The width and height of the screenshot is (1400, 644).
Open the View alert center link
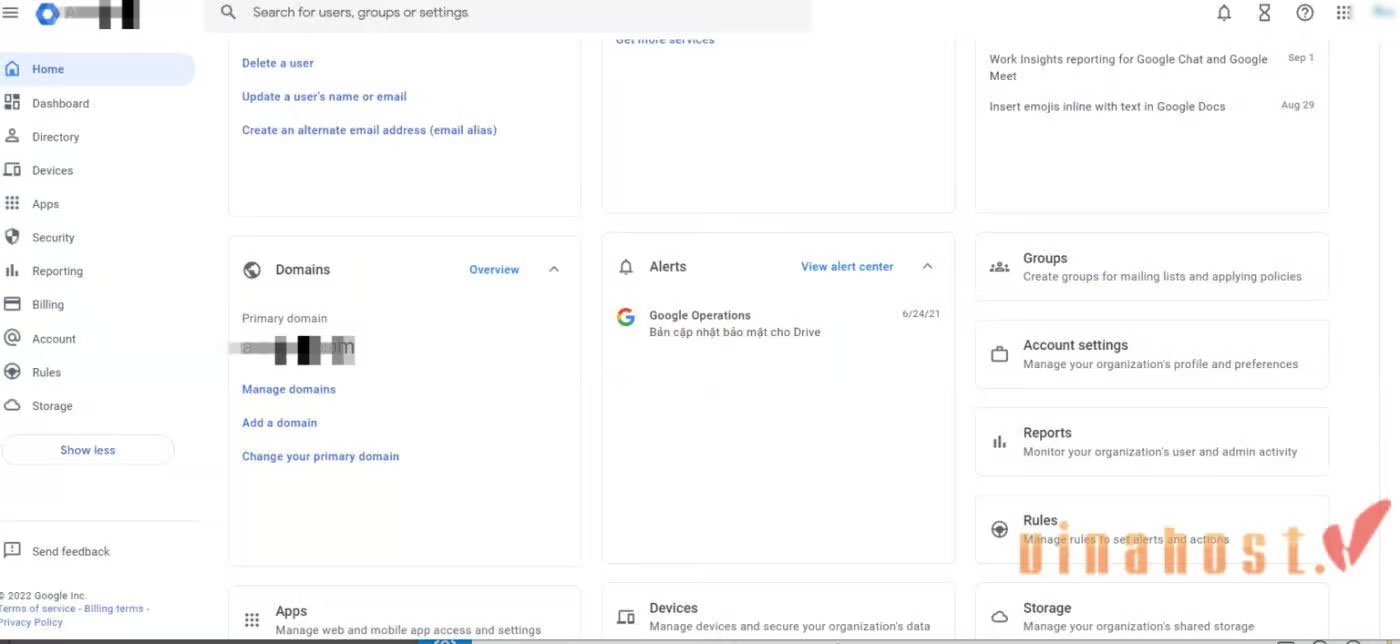point(847,267)
